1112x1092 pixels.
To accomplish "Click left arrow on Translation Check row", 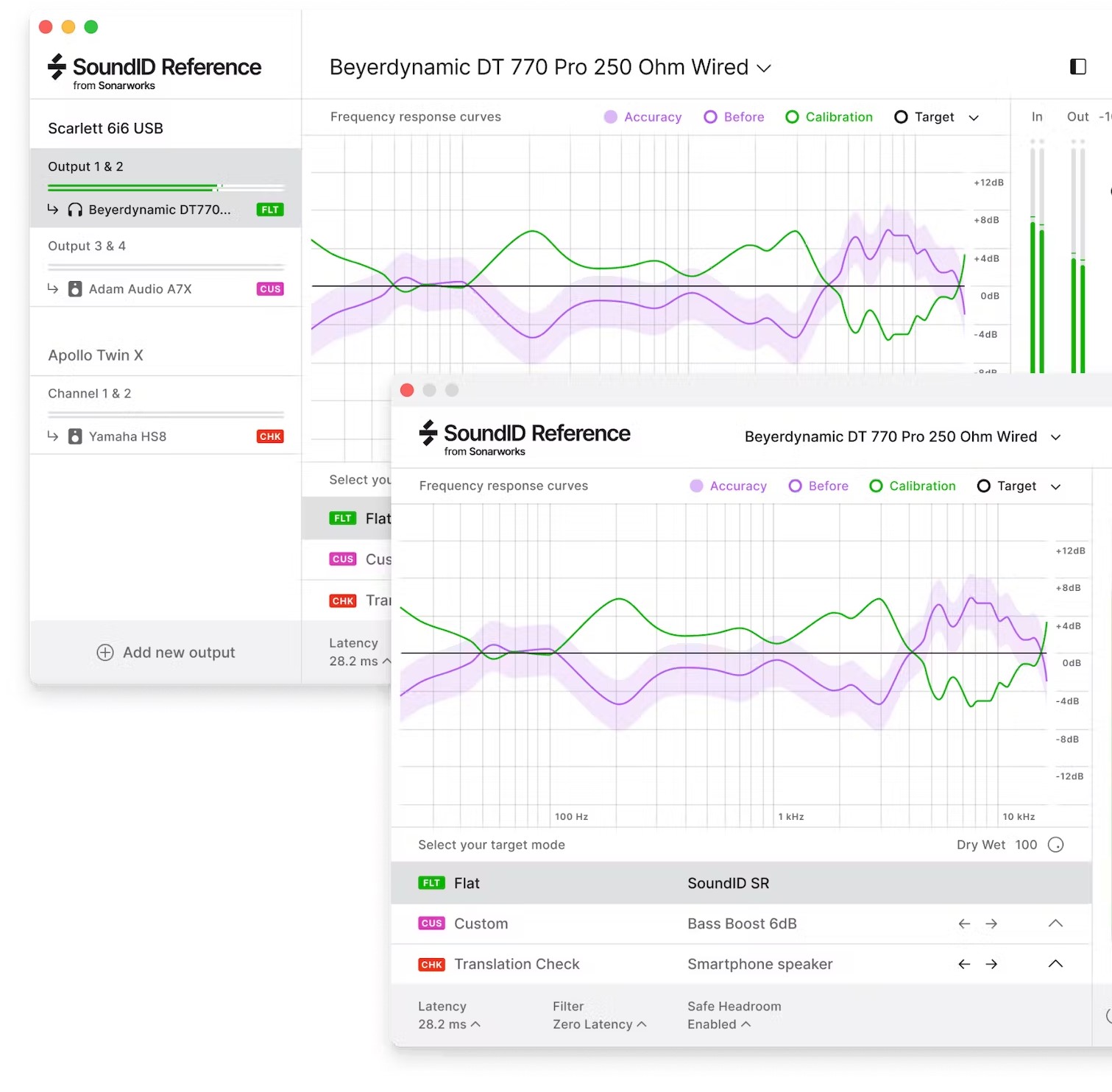I will [x=964, y=964].
